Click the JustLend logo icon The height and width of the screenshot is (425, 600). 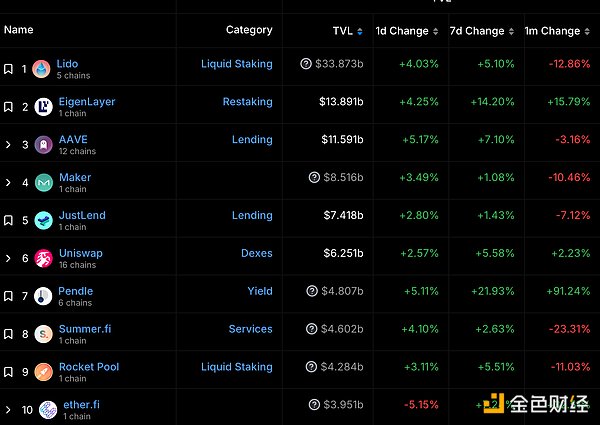pos(44,220)
